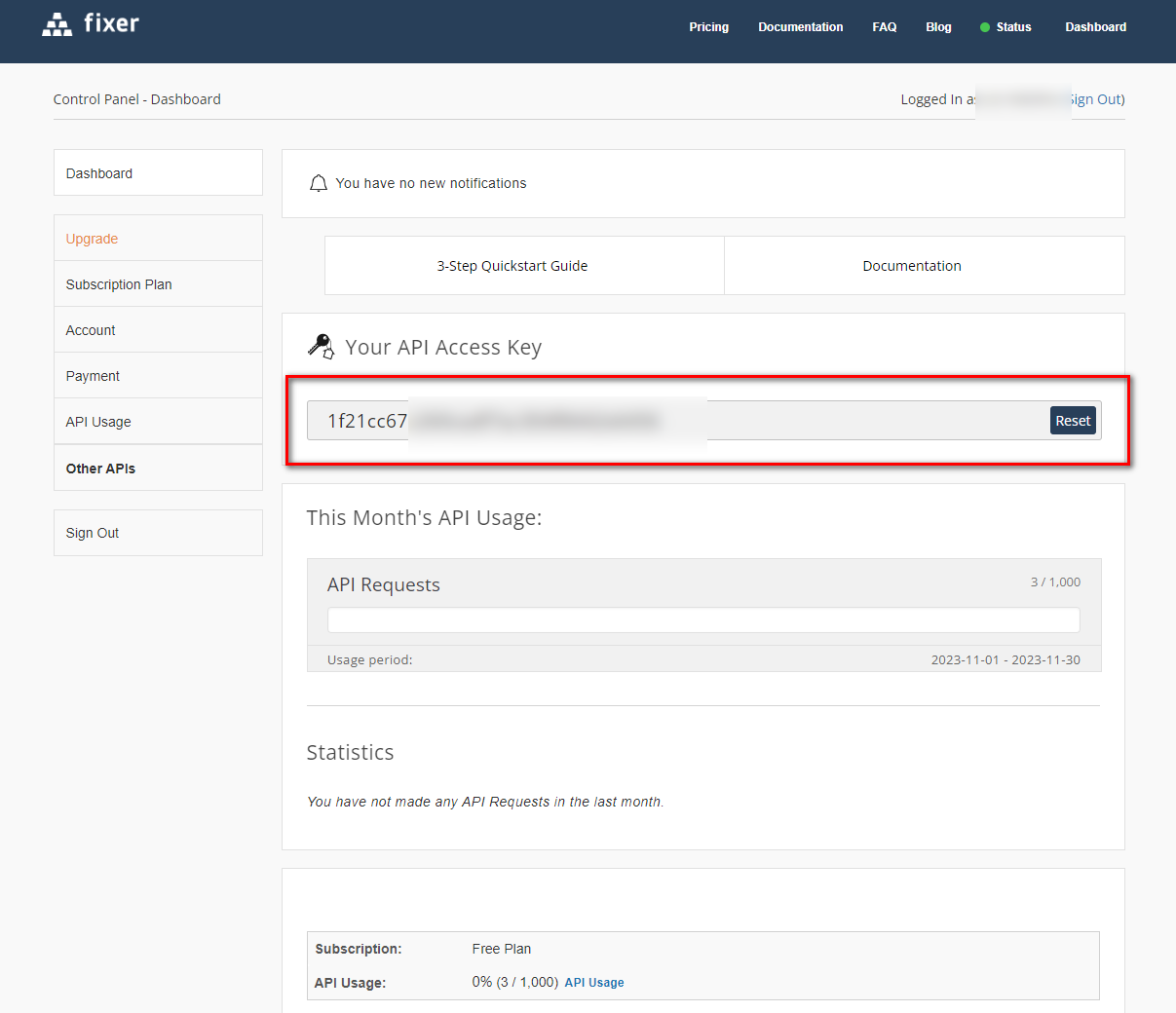Select API Usage in the sidebar
The width and height of the screenshot is (1176, 1013).
pos(98,422)
